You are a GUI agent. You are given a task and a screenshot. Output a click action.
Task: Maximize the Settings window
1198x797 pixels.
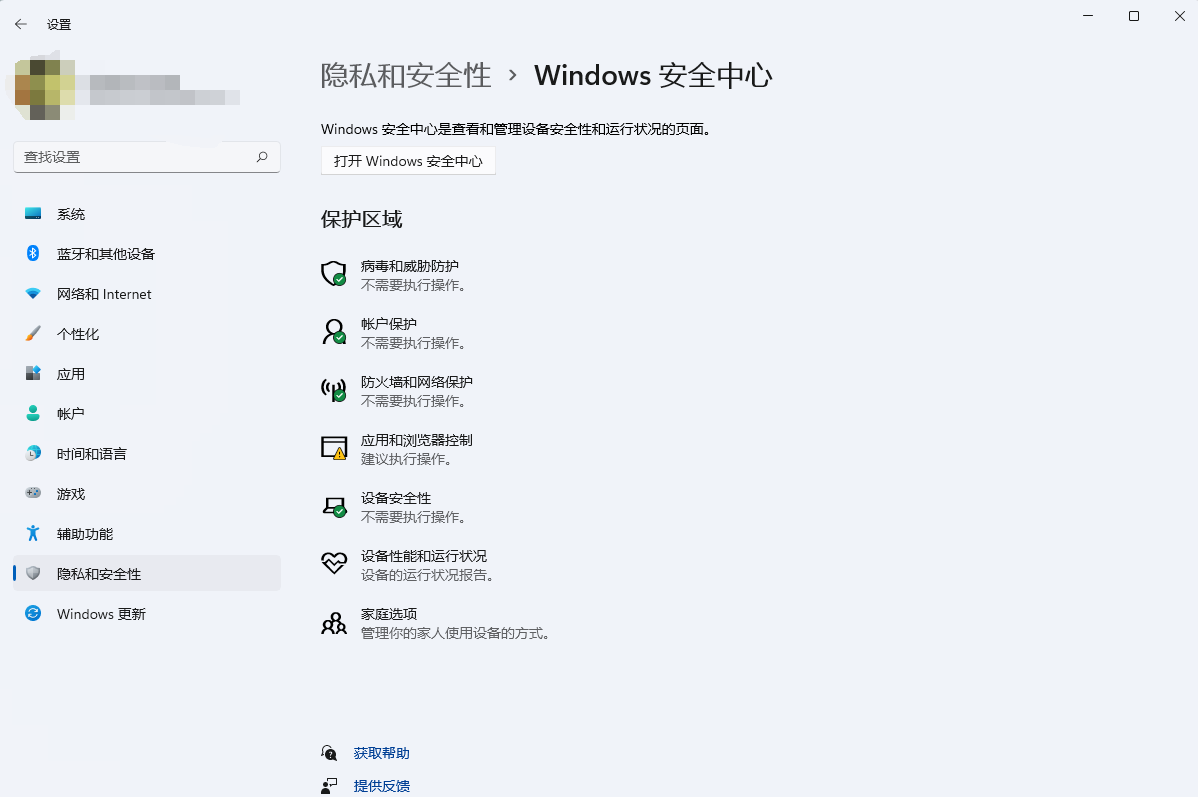tap(1134, 16)
